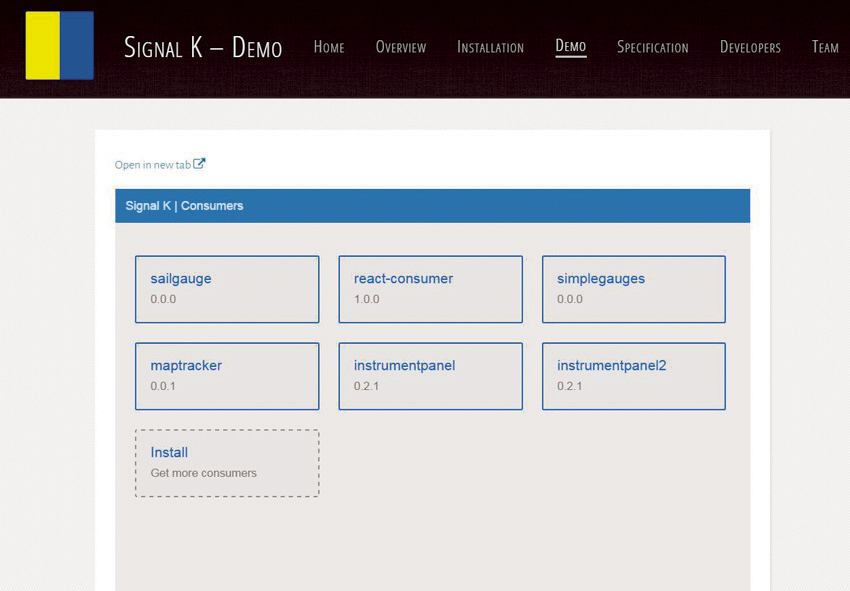Click the Signal K | Consumers header bar
The height and width of the screenshot is (591, 850).
(433, 206)
